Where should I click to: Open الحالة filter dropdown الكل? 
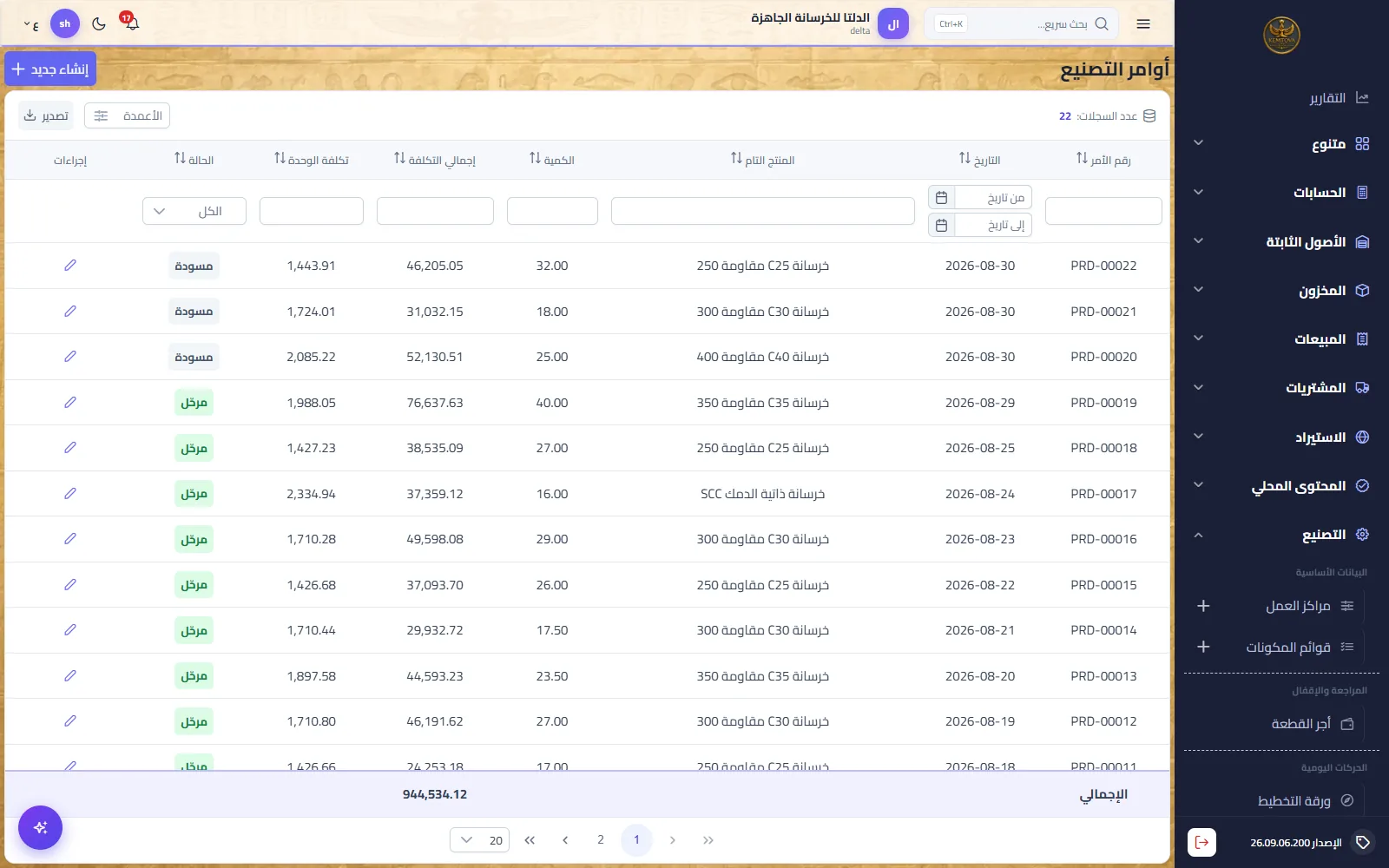194,211
